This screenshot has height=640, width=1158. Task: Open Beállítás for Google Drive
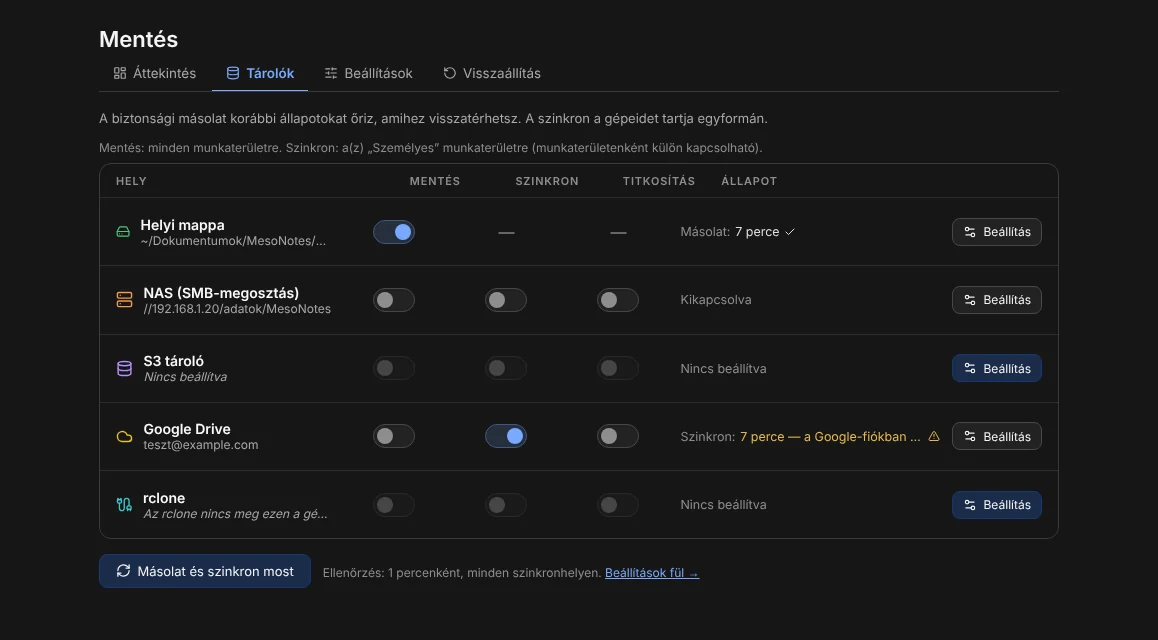point(997,436)
